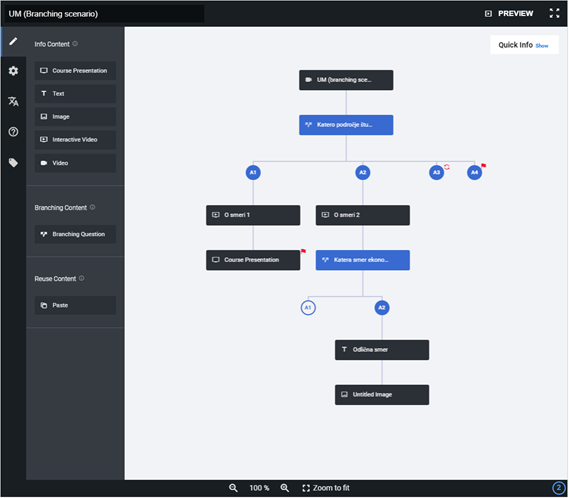Open the tutorial help question icon
This screenshot has width=569, height=498.
point(13,132)
